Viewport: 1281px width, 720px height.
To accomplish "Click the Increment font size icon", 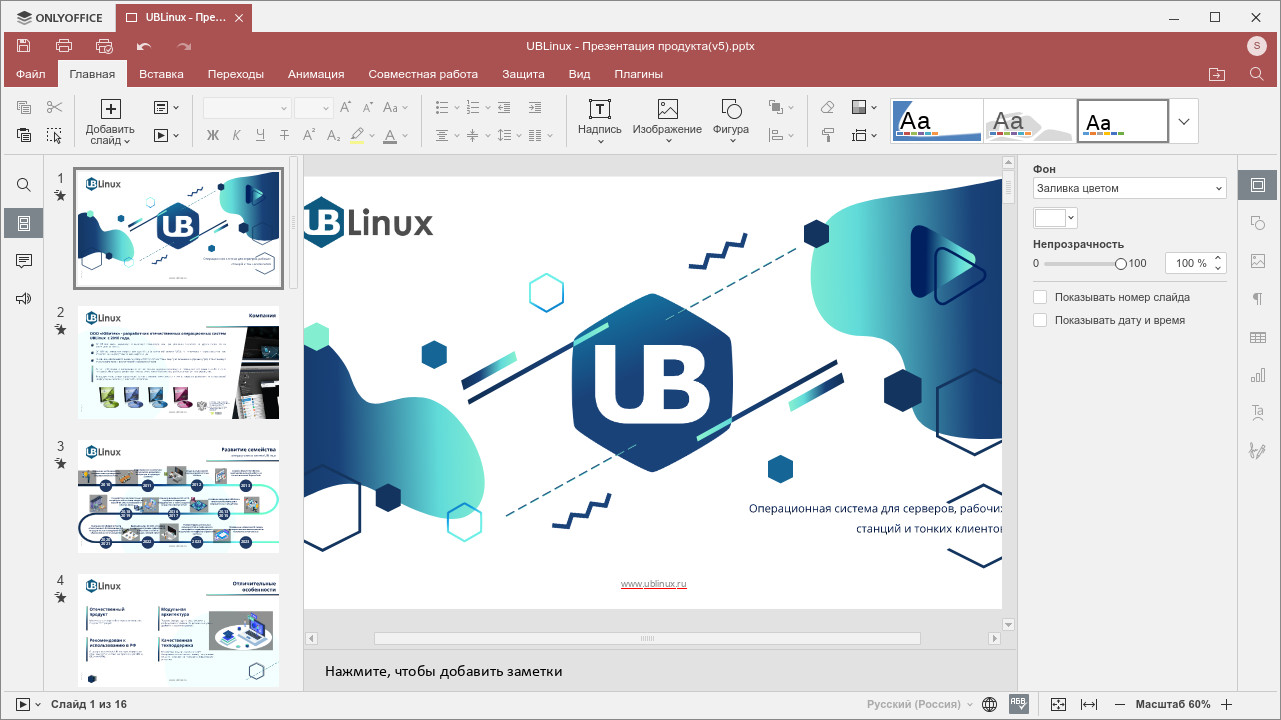I will [x=345, y=107].
